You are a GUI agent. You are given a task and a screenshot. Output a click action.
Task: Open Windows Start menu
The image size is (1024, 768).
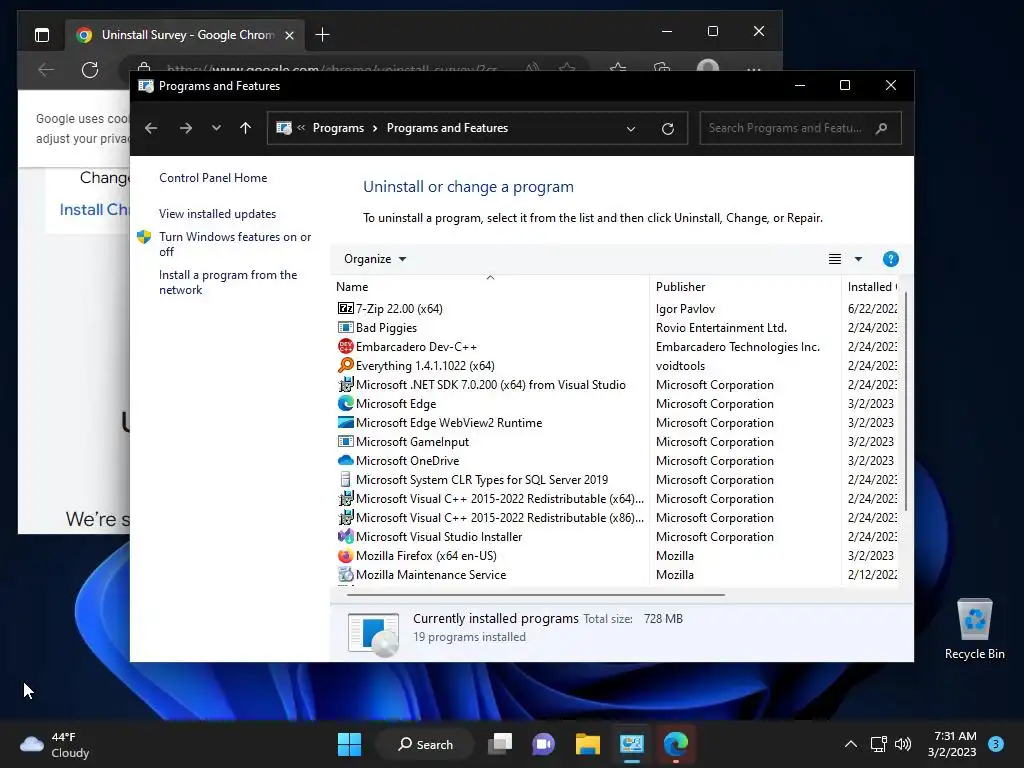[349, 744]
